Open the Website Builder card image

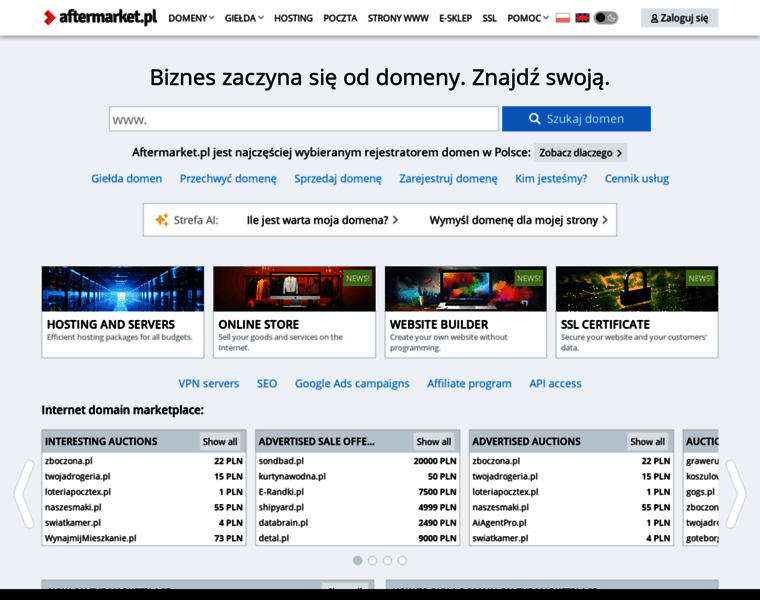click(x=466, y=289)
